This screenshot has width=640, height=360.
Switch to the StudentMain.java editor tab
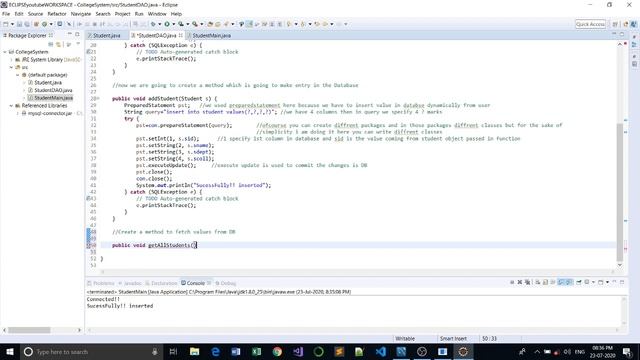tap(211, 36)
